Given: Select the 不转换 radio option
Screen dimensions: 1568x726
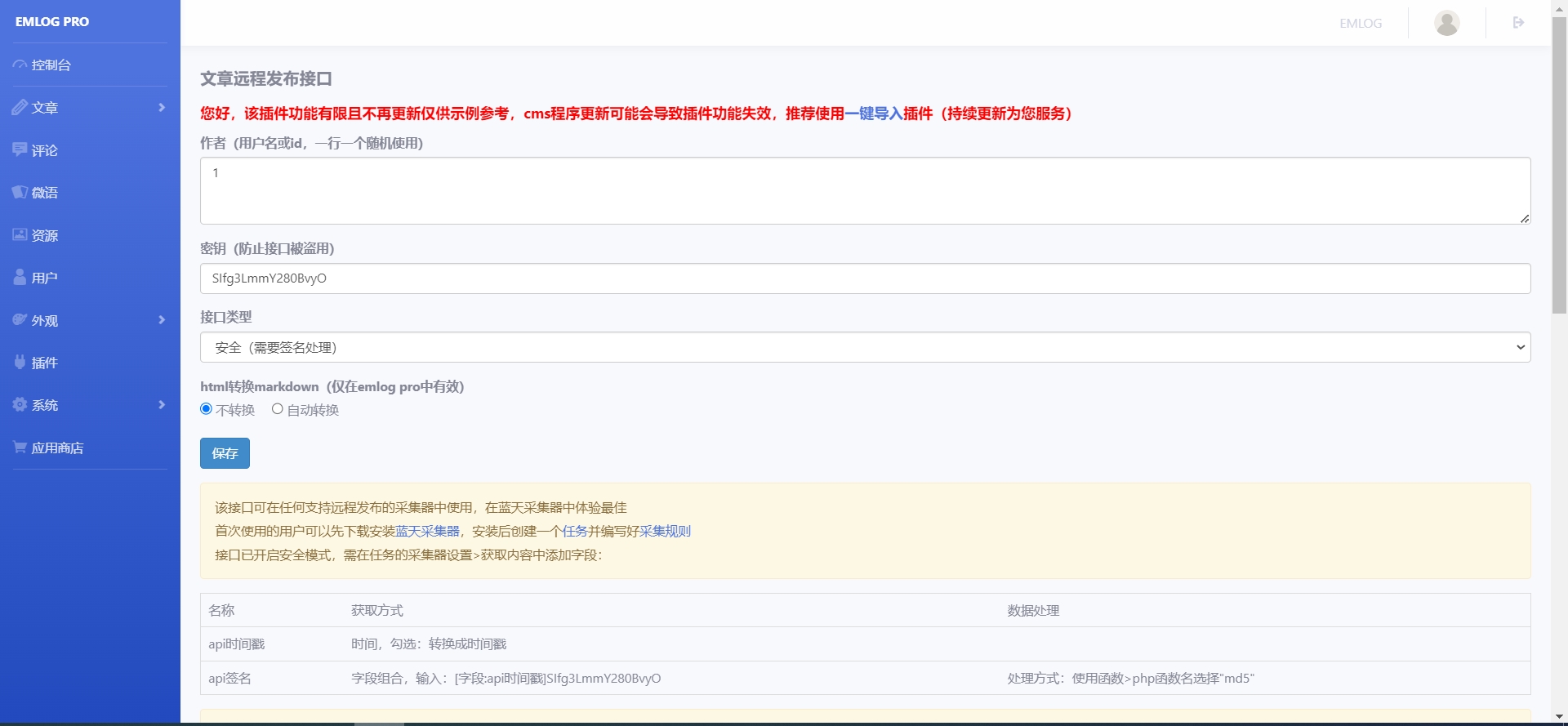Looking at the screenshot, I should click(207, 409).
